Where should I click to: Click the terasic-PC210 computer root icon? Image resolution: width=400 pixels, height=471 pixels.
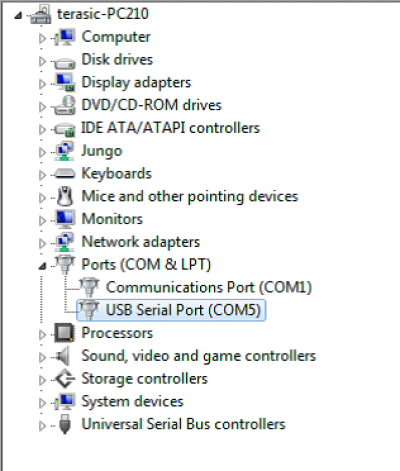tap(41, 14)
